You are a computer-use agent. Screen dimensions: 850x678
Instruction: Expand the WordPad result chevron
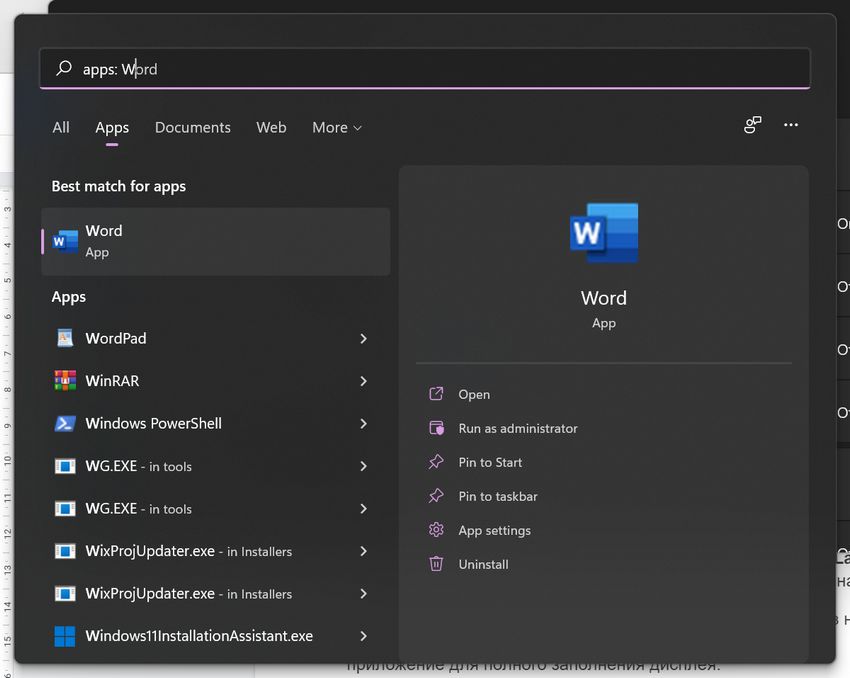pos(363,339)
